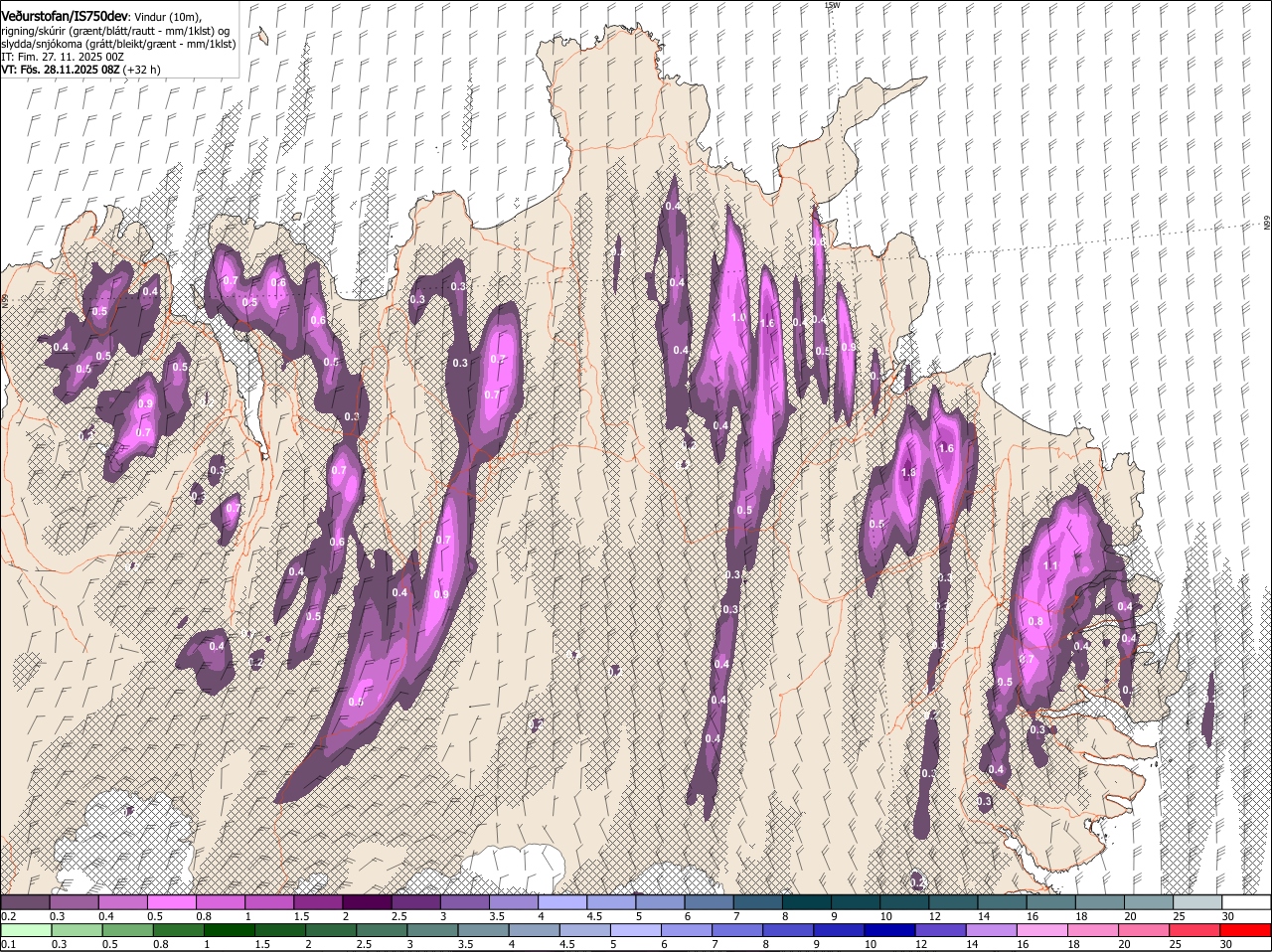Click the 0.2 dark mauve swatch in upper scale
1272x952 pixels.
point(25,902)
